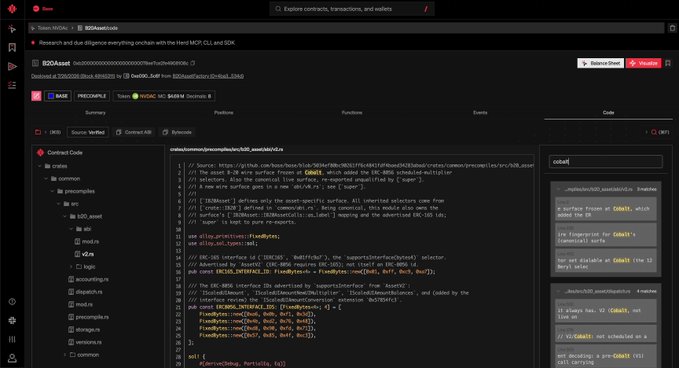Open search match 'it always has. V2 (Cobalt'
Image resolution: width=679 pixels, height=368 pixels.
[605, 310]
